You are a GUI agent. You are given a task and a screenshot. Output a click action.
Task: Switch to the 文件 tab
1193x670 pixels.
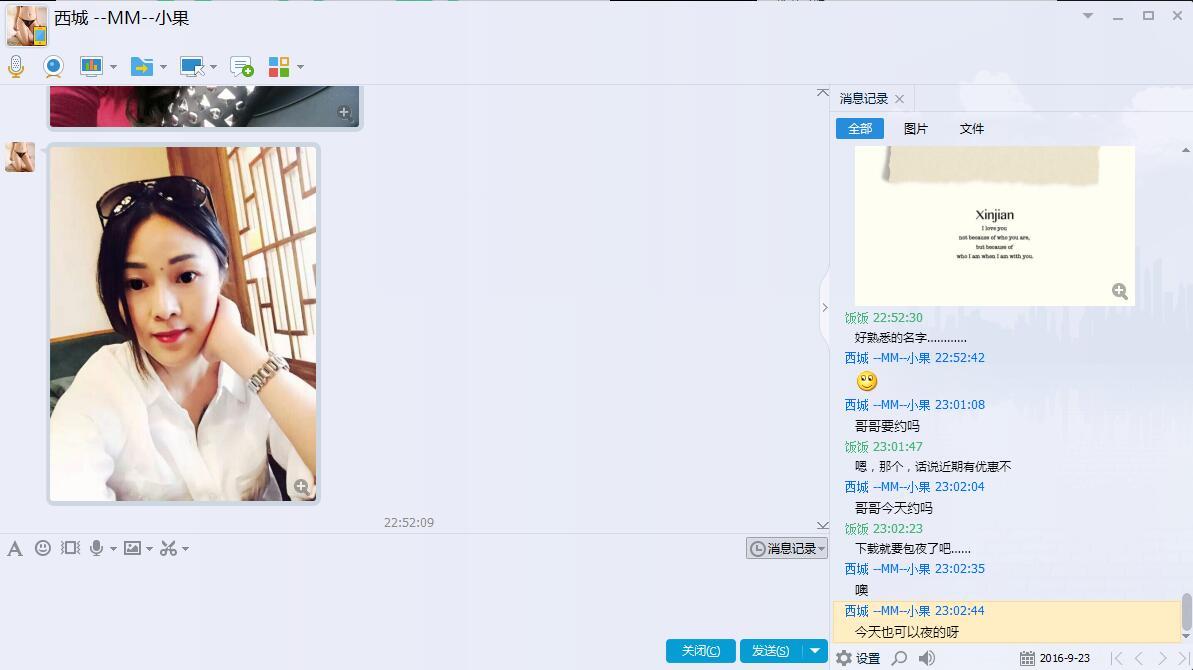(x=972, y=129)
